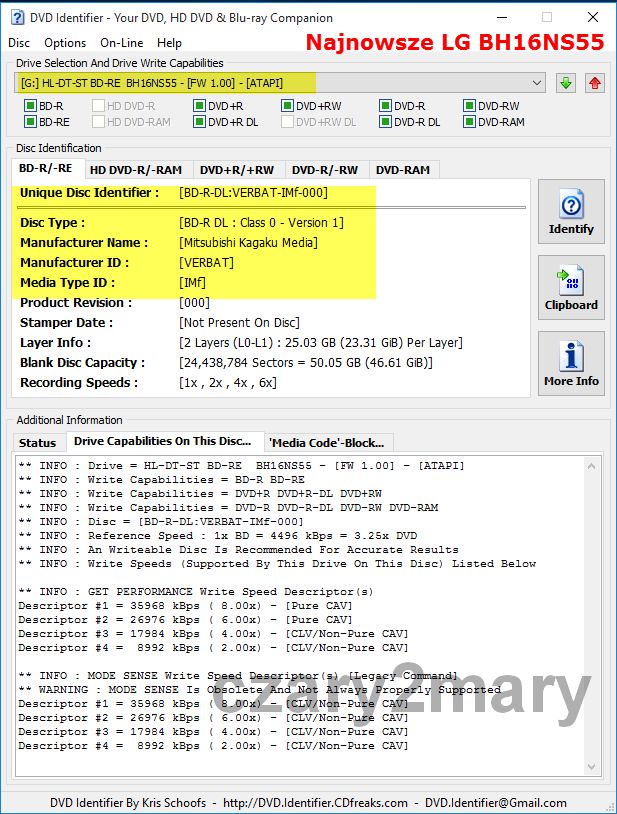This screenshot has width=617, height=814.
Task: Toggle the DVD-R capability checkbox
Action: click(x=385, y=106)
